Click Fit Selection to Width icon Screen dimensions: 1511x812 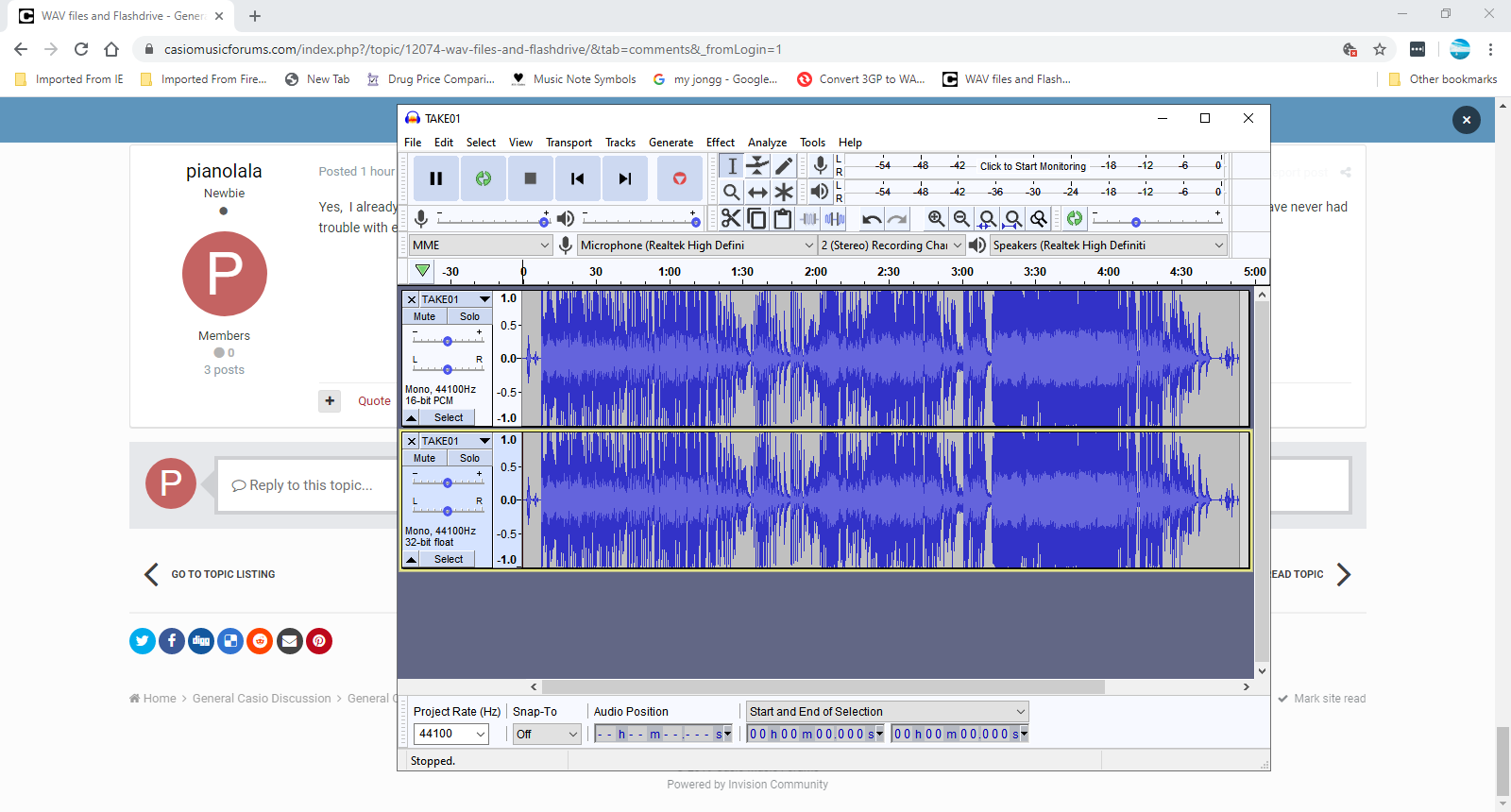pos(987,219)
